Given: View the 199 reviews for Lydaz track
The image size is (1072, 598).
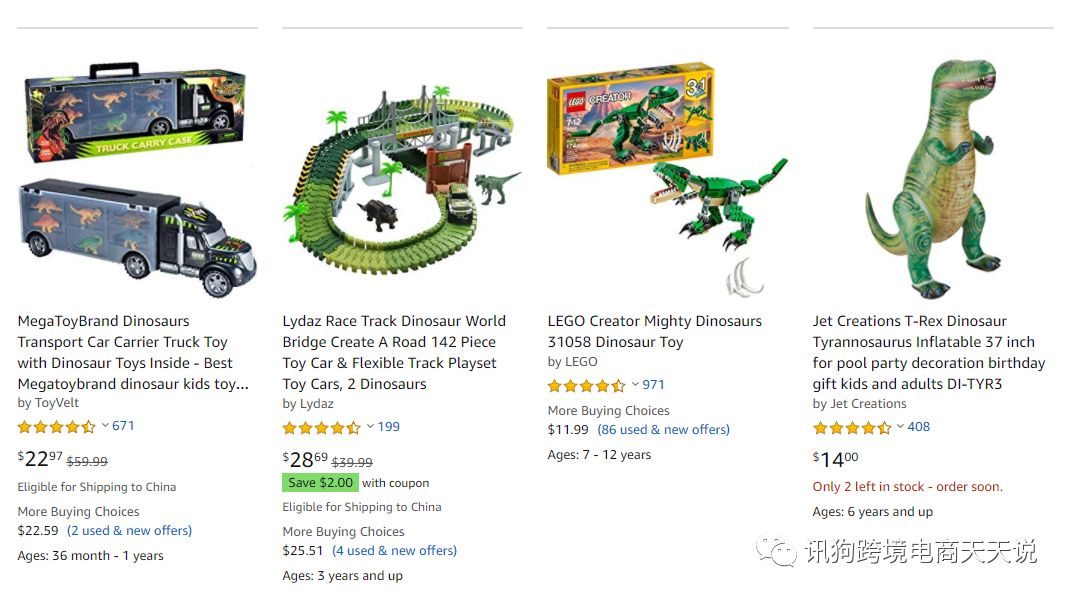Looking at the screenshot, I should [389, 427].
